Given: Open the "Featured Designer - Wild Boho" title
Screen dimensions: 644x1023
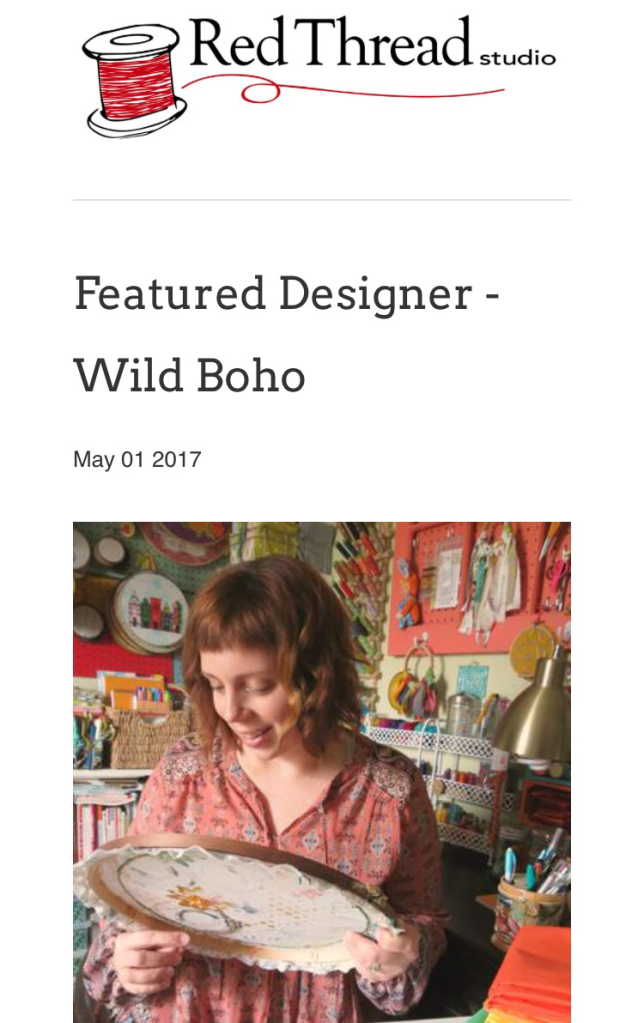Looking at the screenshot, I should [287, 294].
